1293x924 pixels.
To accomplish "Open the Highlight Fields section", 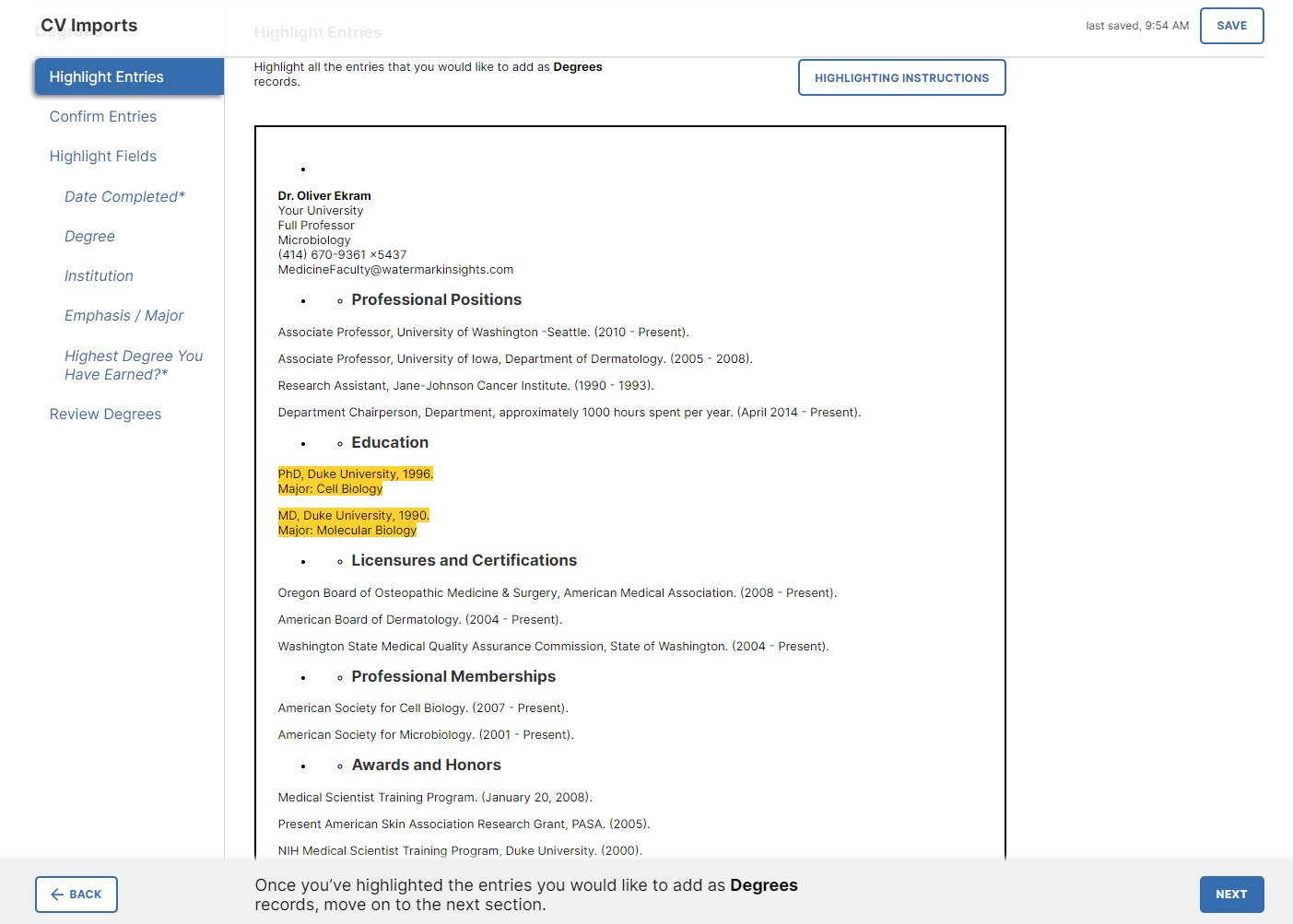I will click(x=102, y=156).
